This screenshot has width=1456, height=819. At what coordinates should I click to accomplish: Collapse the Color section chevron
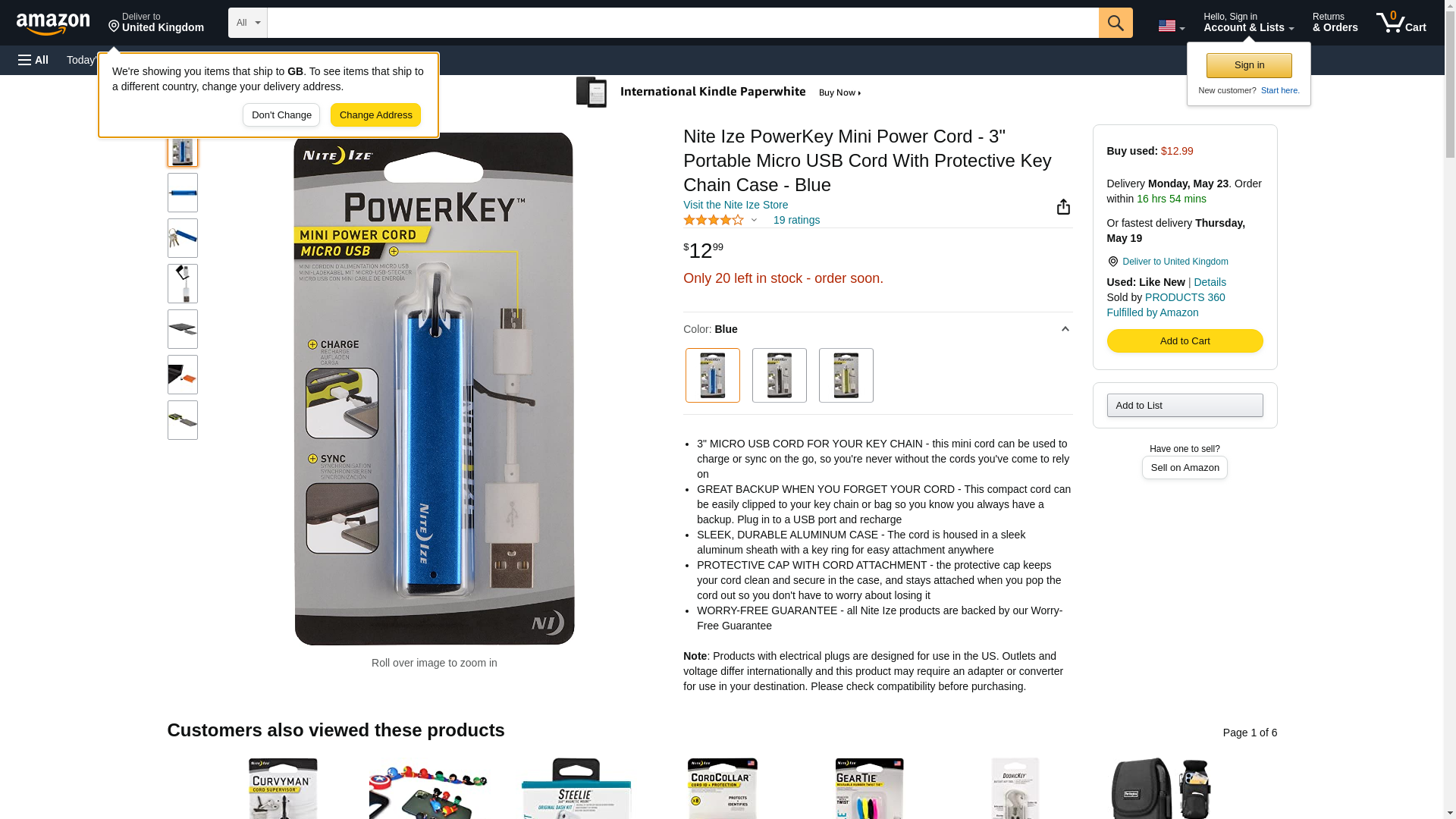coord(1065,329)
